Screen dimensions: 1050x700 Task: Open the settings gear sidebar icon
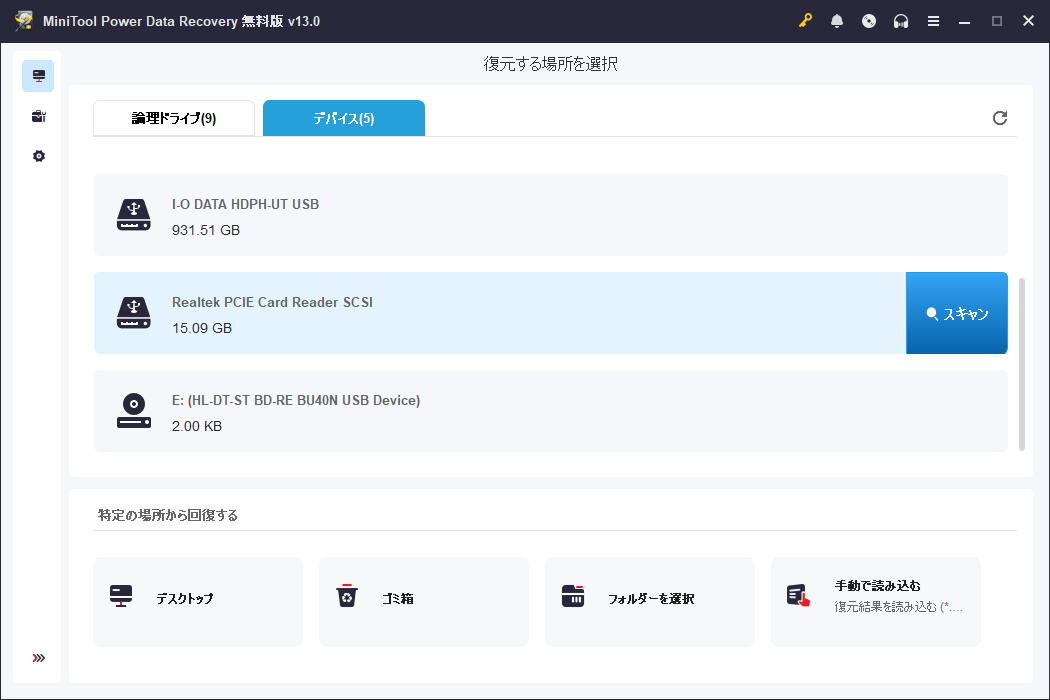[38, 156]
